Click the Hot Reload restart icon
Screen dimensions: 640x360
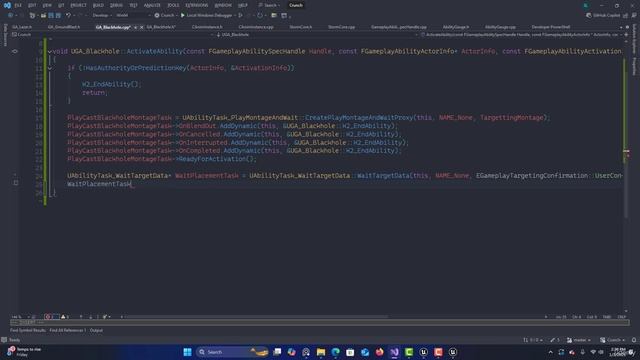[260, 16]
